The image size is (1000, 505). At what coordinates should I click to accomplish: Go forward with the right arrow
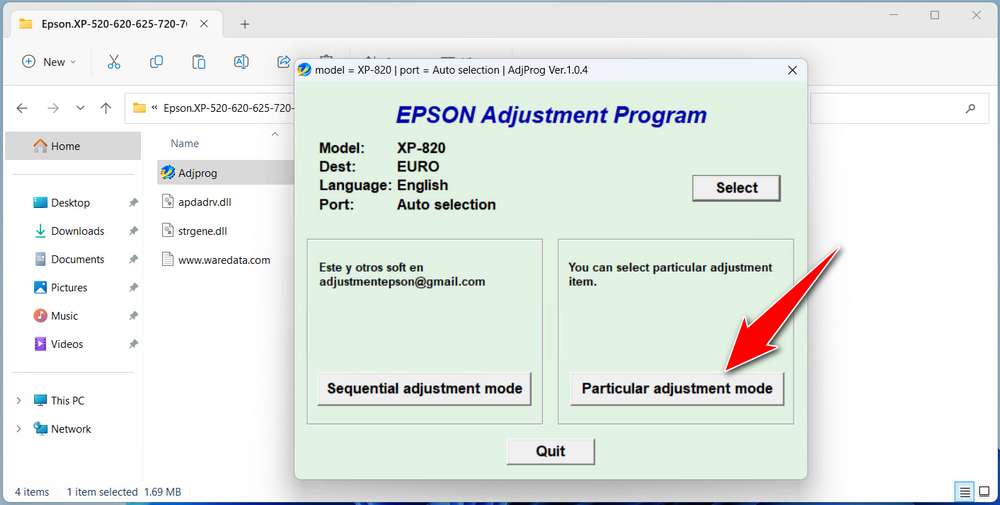53,108
